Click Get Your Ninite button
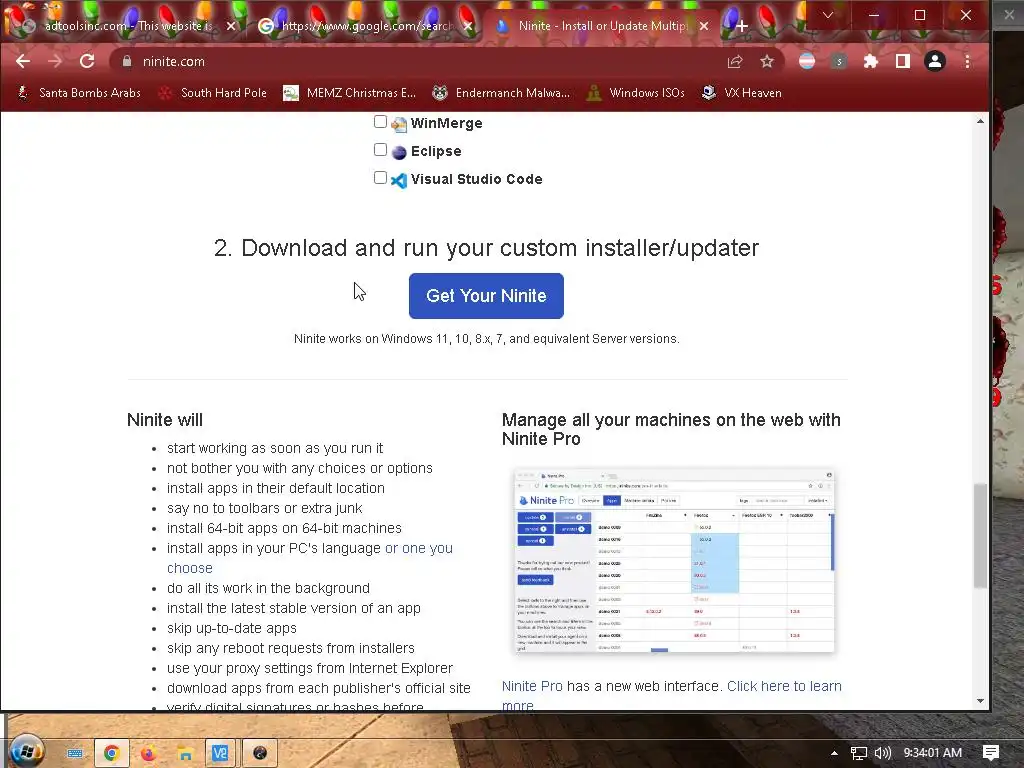Viewport: 1024px width, 768px height. 486,296
